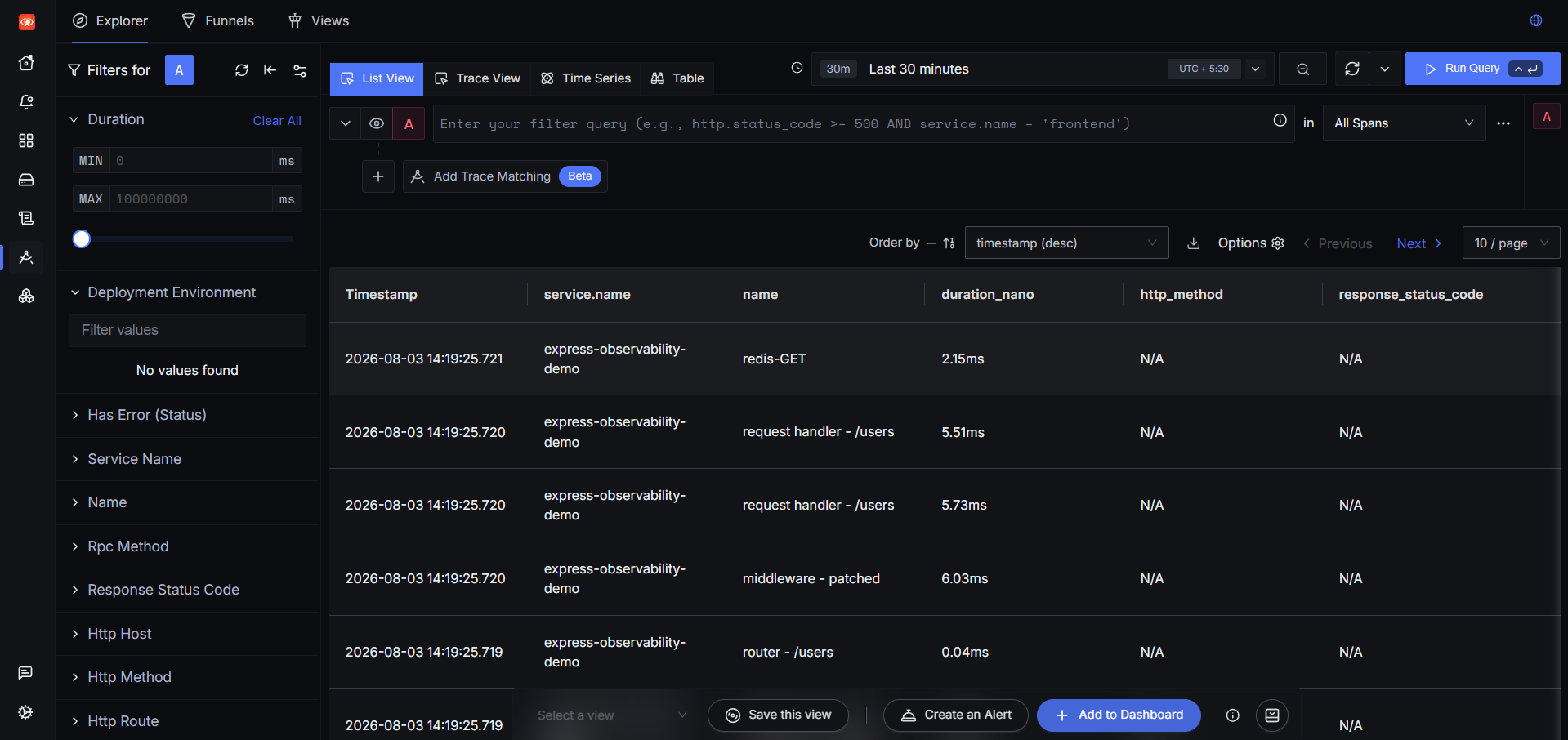Click the Duration slider handle

pyautogui.click(x=81, y=239)
